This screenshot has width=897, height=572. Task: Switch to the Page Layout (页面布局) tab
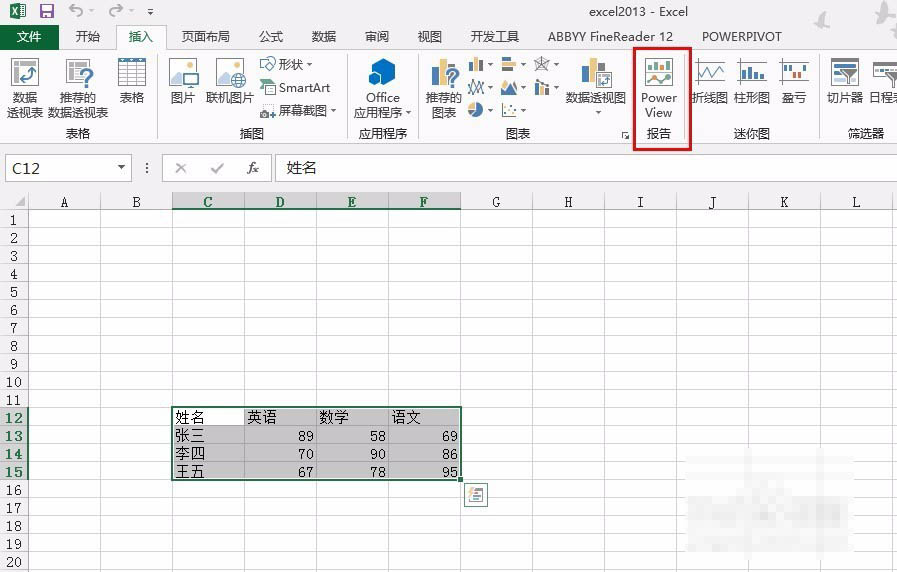pyautogui.click(x=205, y=37)
